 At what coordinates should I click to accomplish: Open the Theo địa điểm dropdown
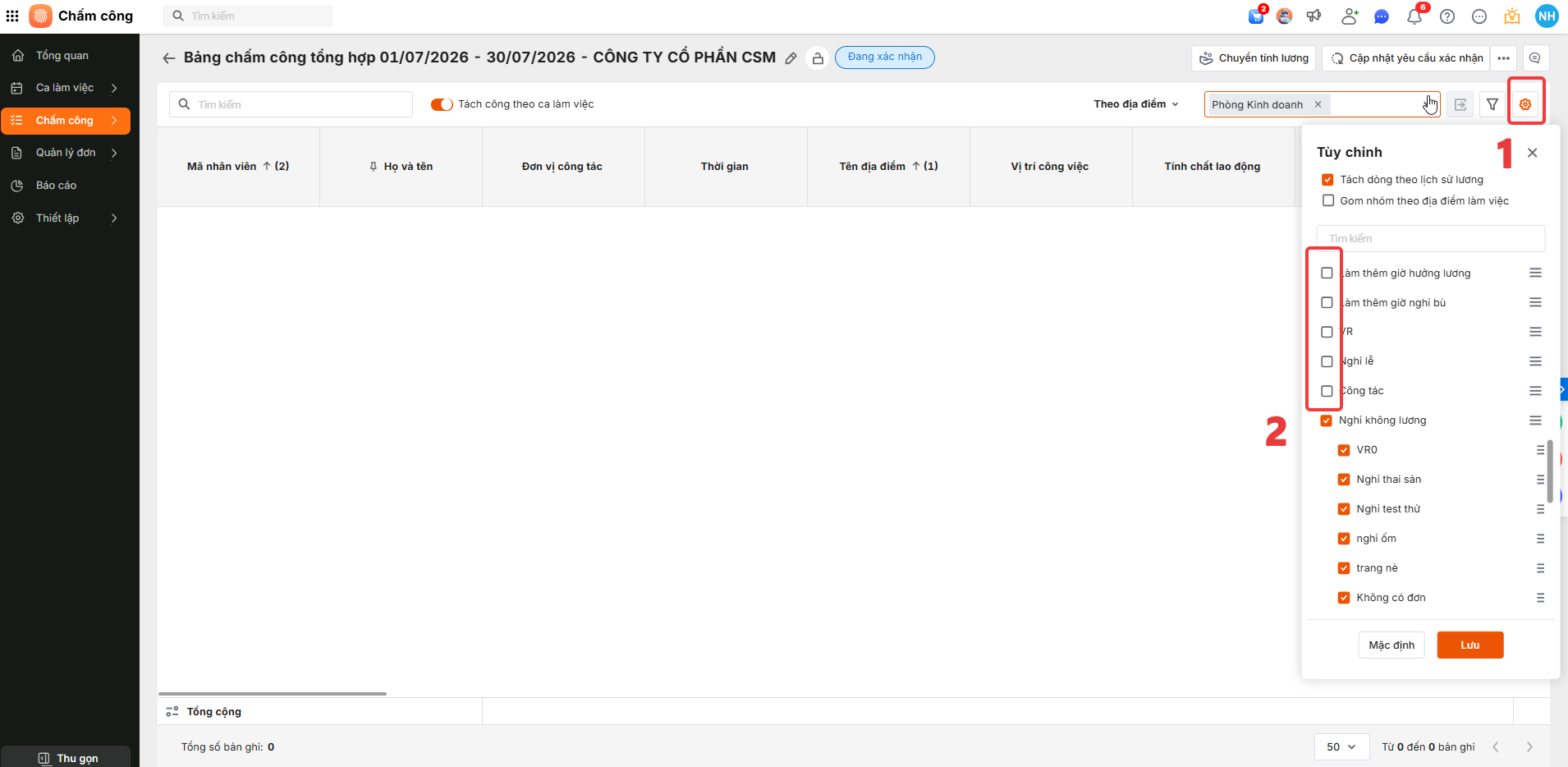click(1136, 104)
